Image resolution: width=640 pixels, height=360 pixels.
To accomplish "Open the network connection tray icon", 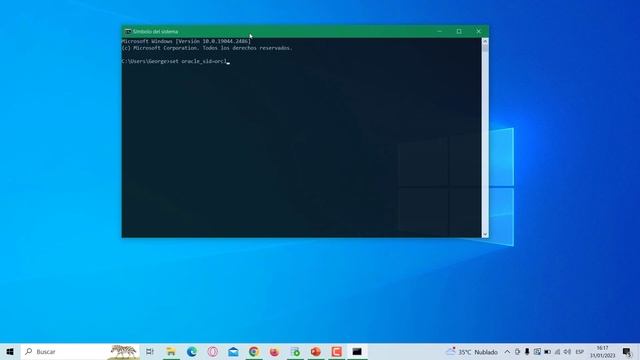I will [557, 351].
